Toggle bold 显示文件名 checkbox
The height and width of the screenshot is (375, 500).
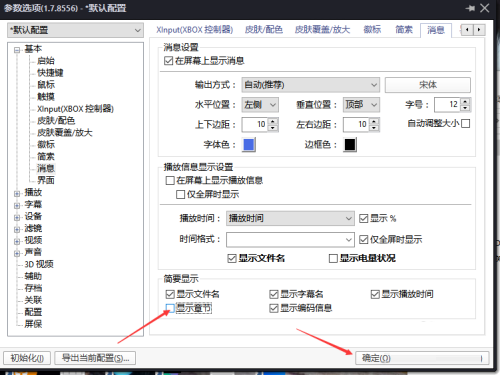point(232,258)
